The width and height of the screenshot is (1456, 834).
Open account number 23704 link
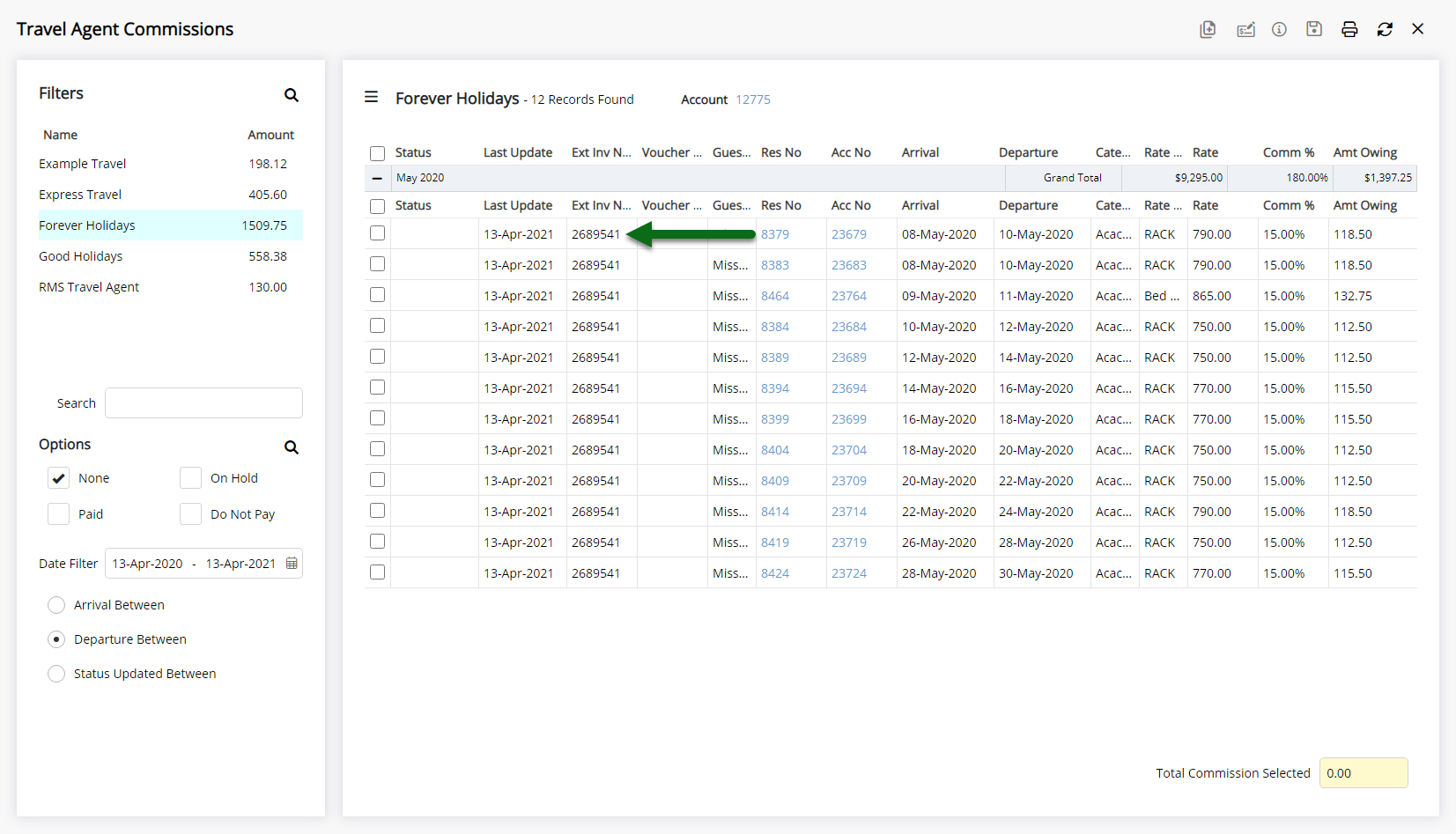tap(849, 450)
